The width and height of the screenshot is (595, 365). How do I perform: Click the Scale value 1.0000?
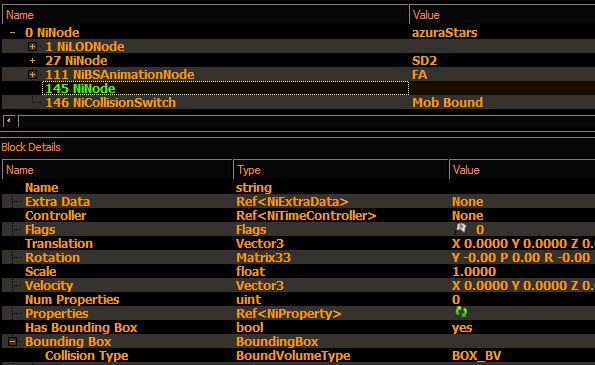pyautogui.click(x=474, y=272)
